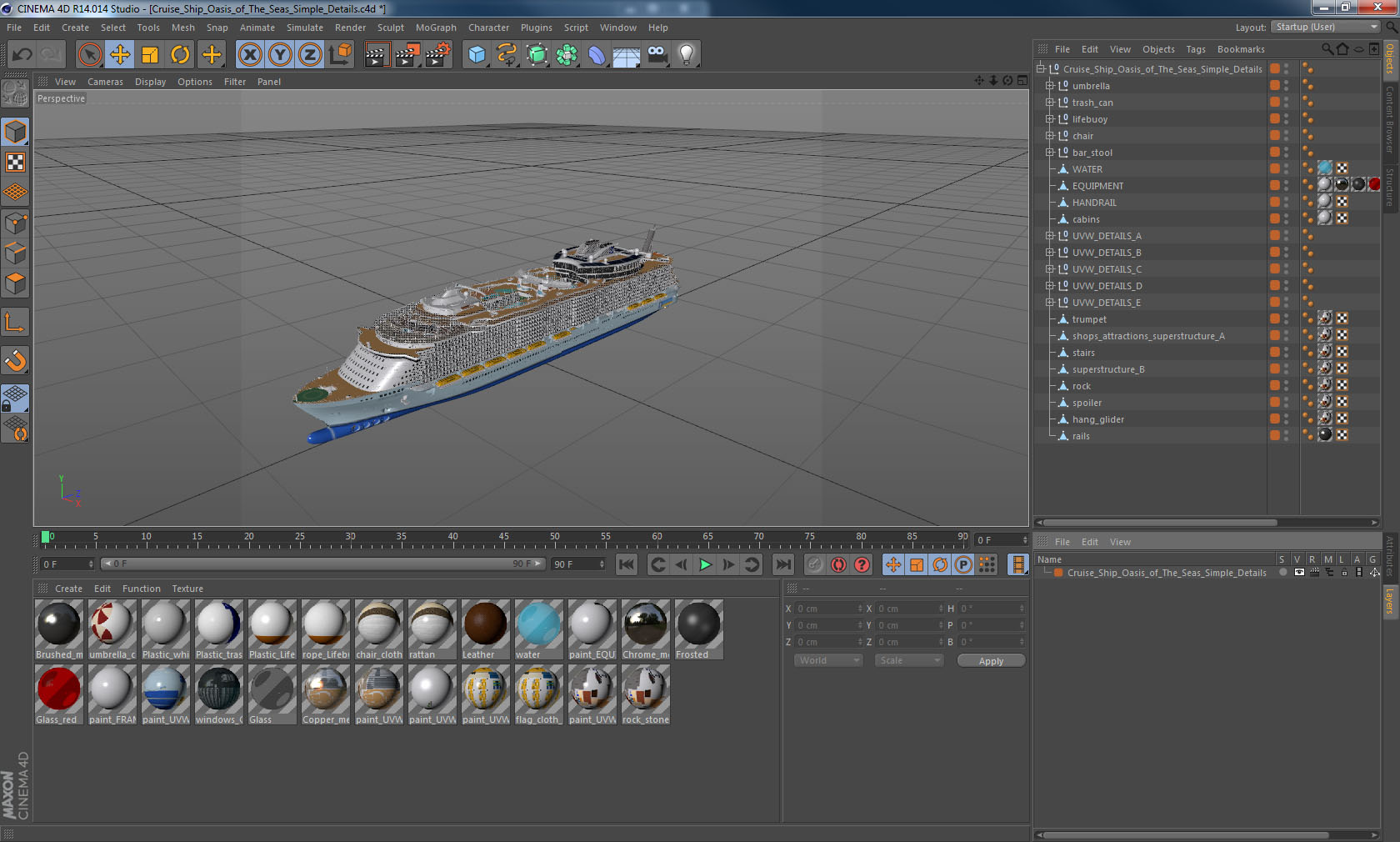Select the Glass_red material swatch
The height and width of the screenshot is (842, 1400).
59,694
